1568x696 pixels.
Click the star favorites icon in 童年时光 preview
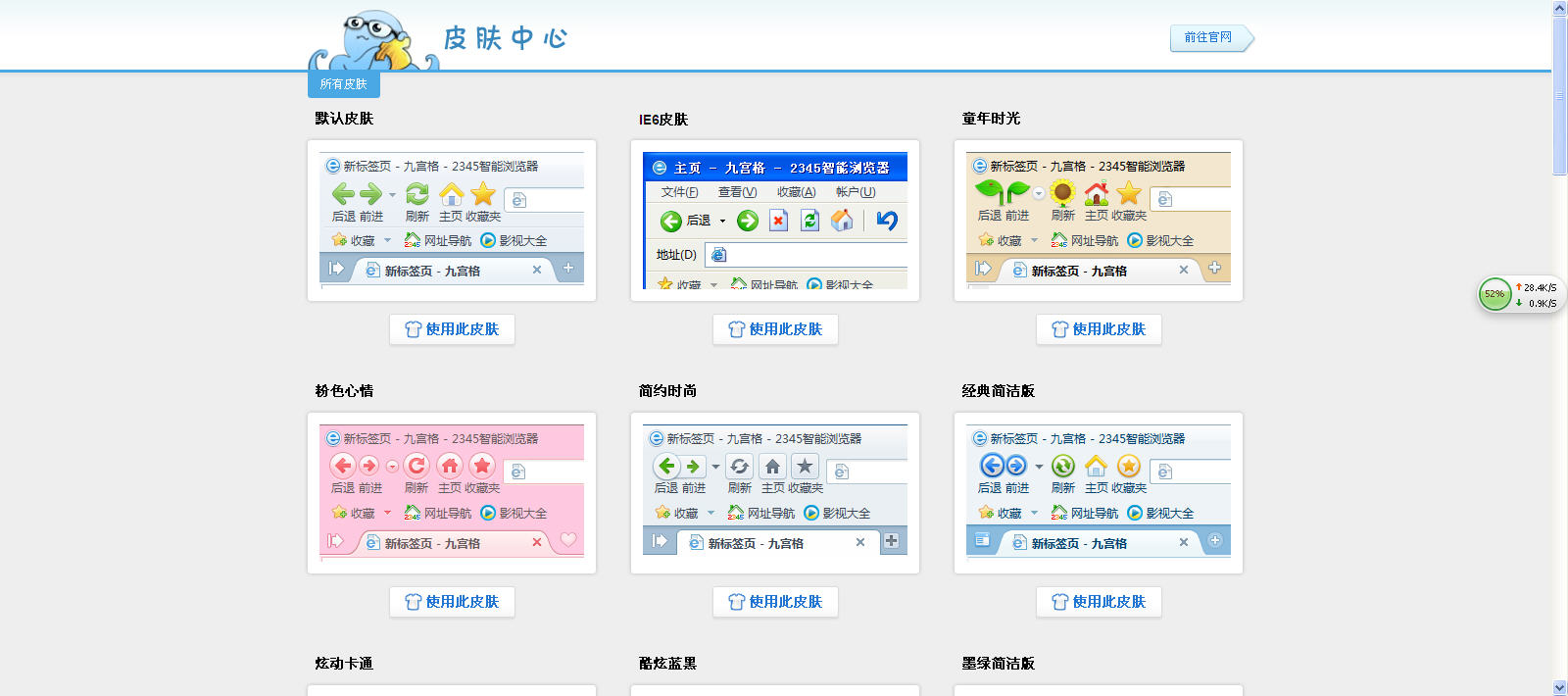(x=1129, y=193)
